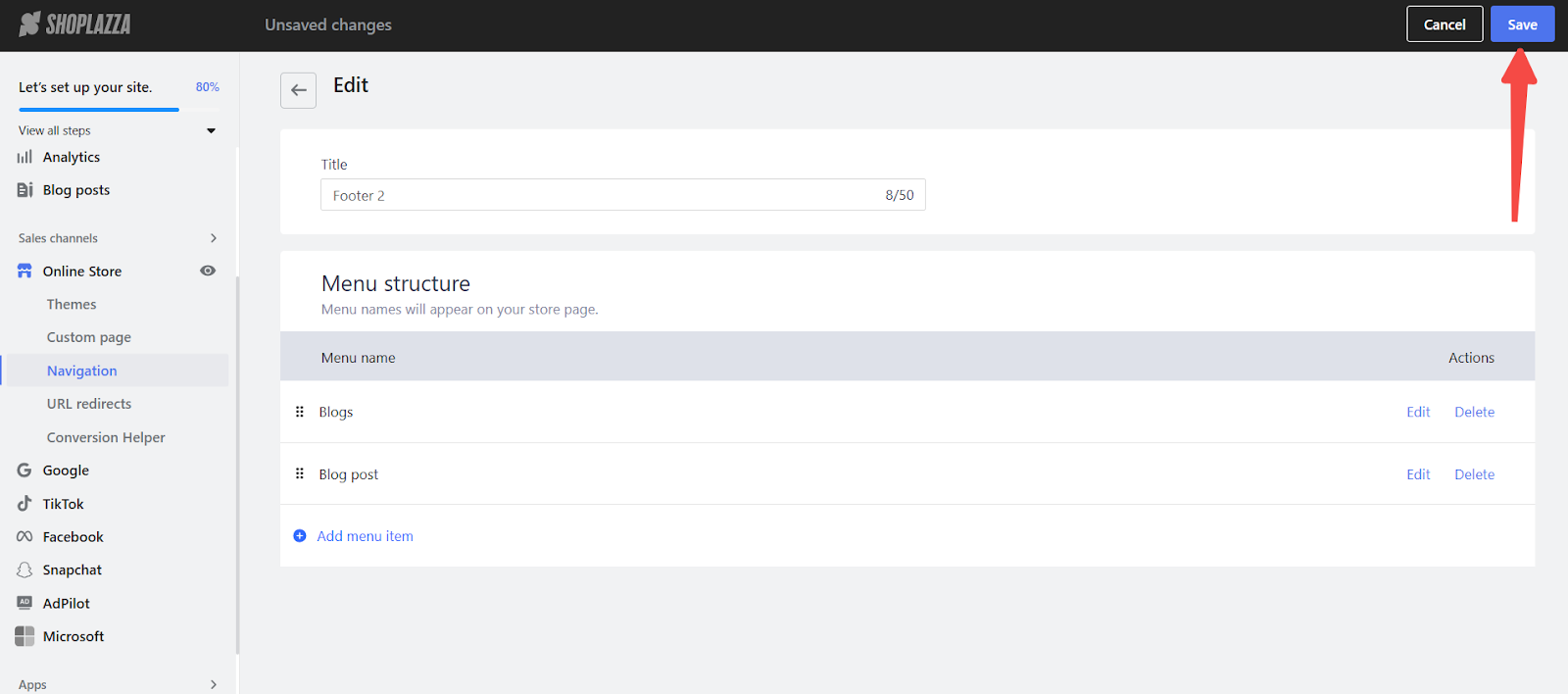1568x694 pixels.
Task: Open Themes under Online Store
Action: coord(72,305)
